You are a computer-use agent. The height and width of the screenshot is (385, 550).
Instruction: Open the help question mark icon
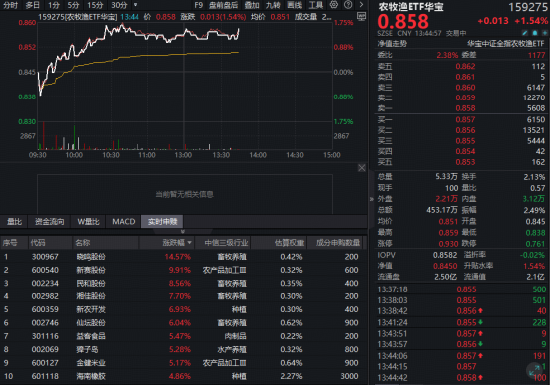pos(348,5)
